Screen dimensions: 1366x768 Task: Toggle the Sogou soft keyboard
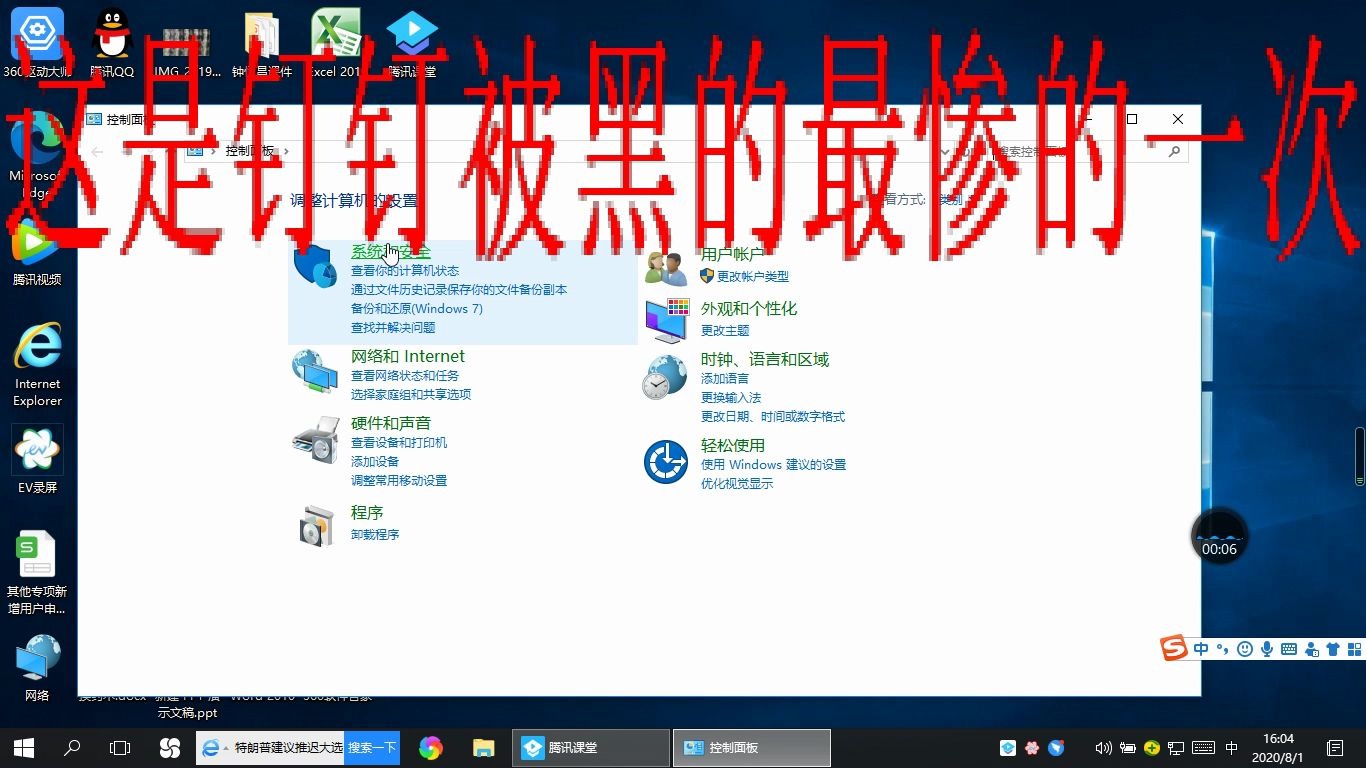click(1290, 649)
